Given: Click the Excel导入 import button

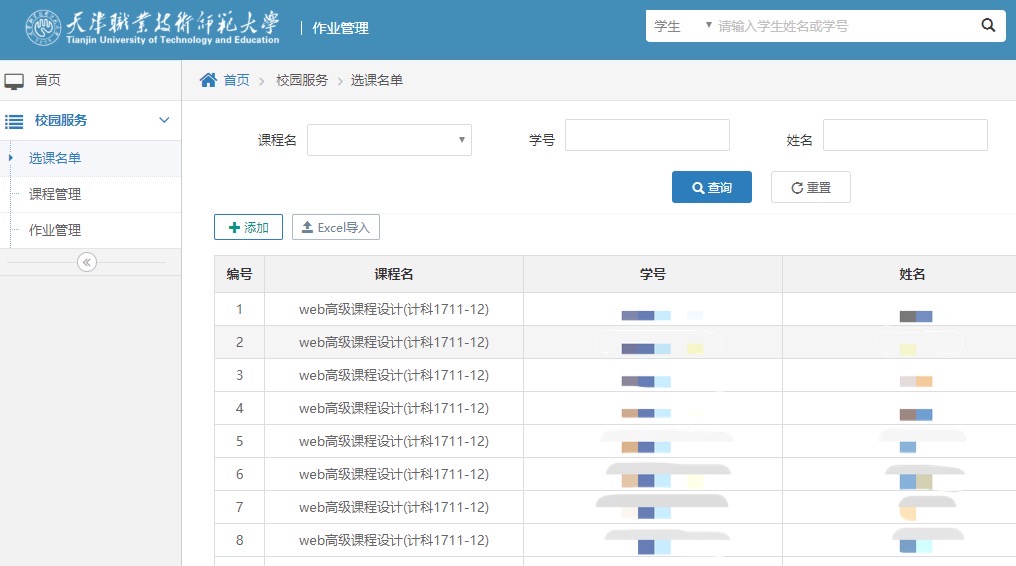Looking at the screenshot, I should tap(335, 227).
